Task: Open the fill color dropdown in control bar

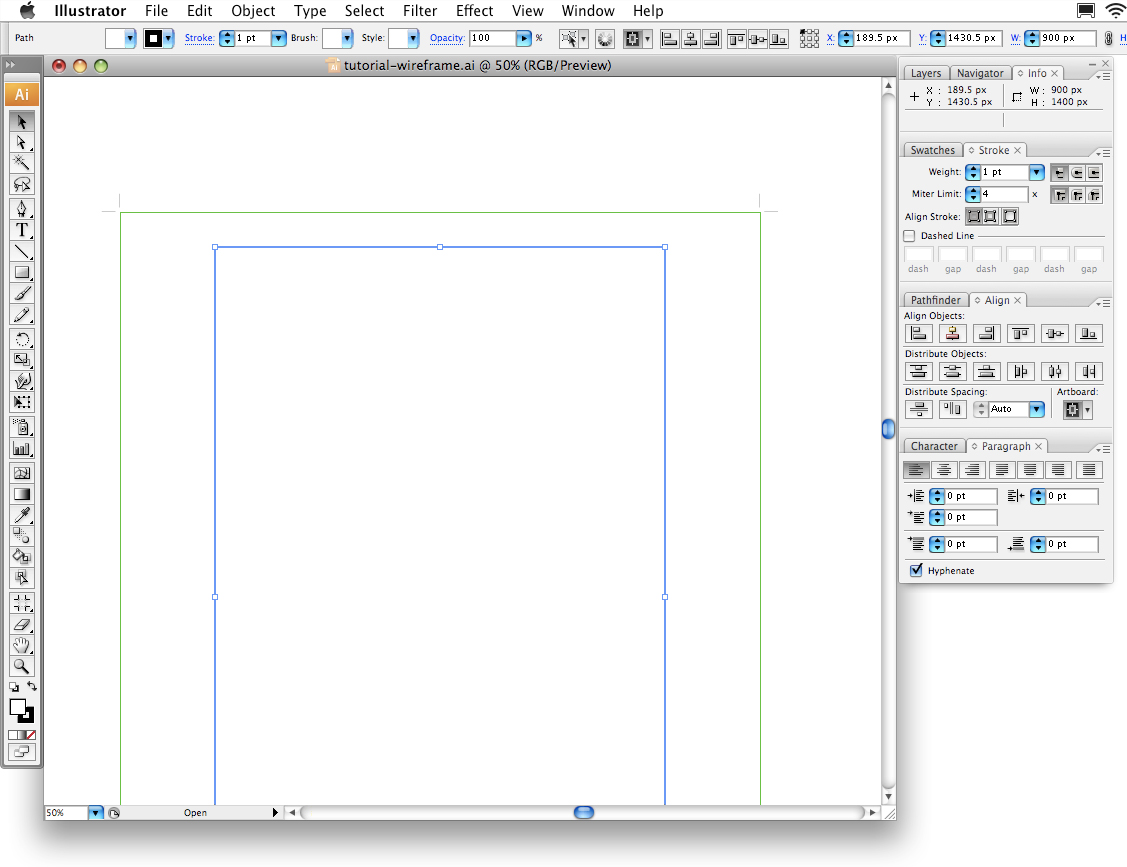Action: coord(129,38)
